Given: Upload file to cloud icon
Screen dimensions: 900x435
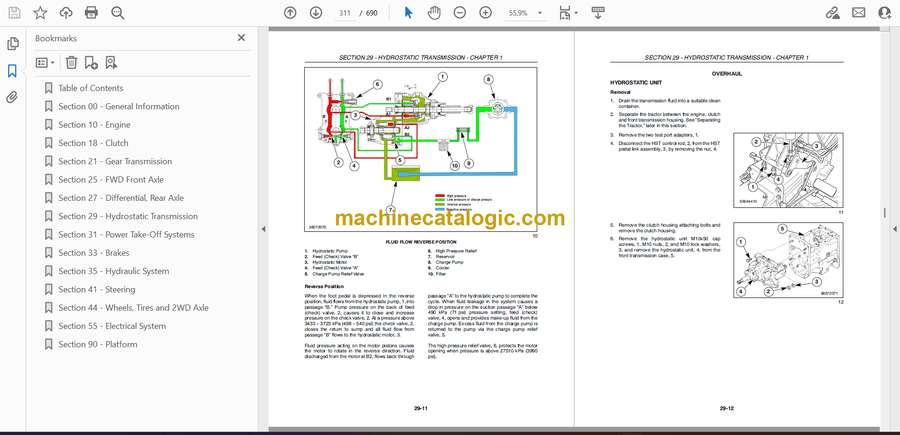Looking at the screenshot, I should point(66,13).
